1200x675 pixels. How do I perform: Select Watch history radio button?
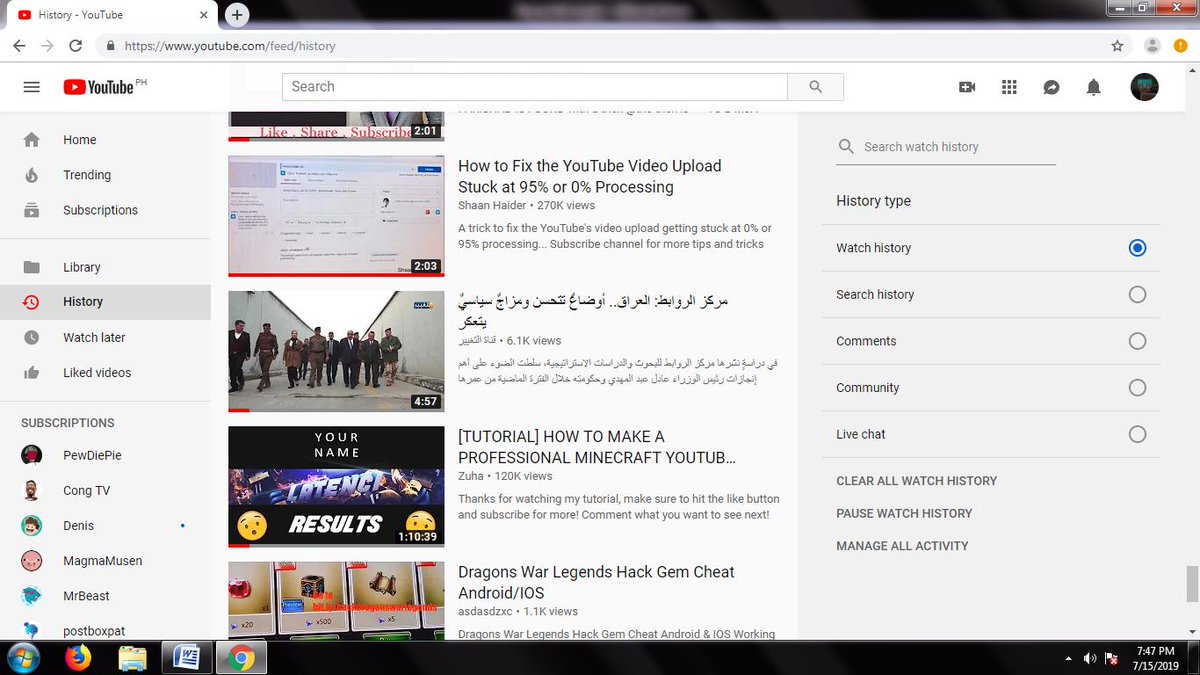point(1137,248)
